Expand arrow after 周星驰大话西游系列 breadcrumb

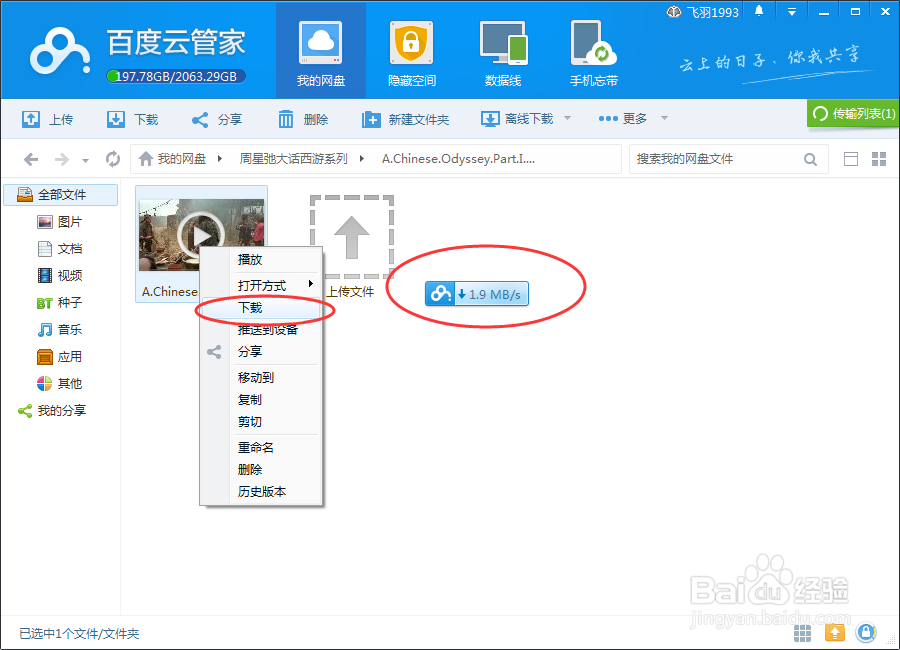[x=362, y=158]
